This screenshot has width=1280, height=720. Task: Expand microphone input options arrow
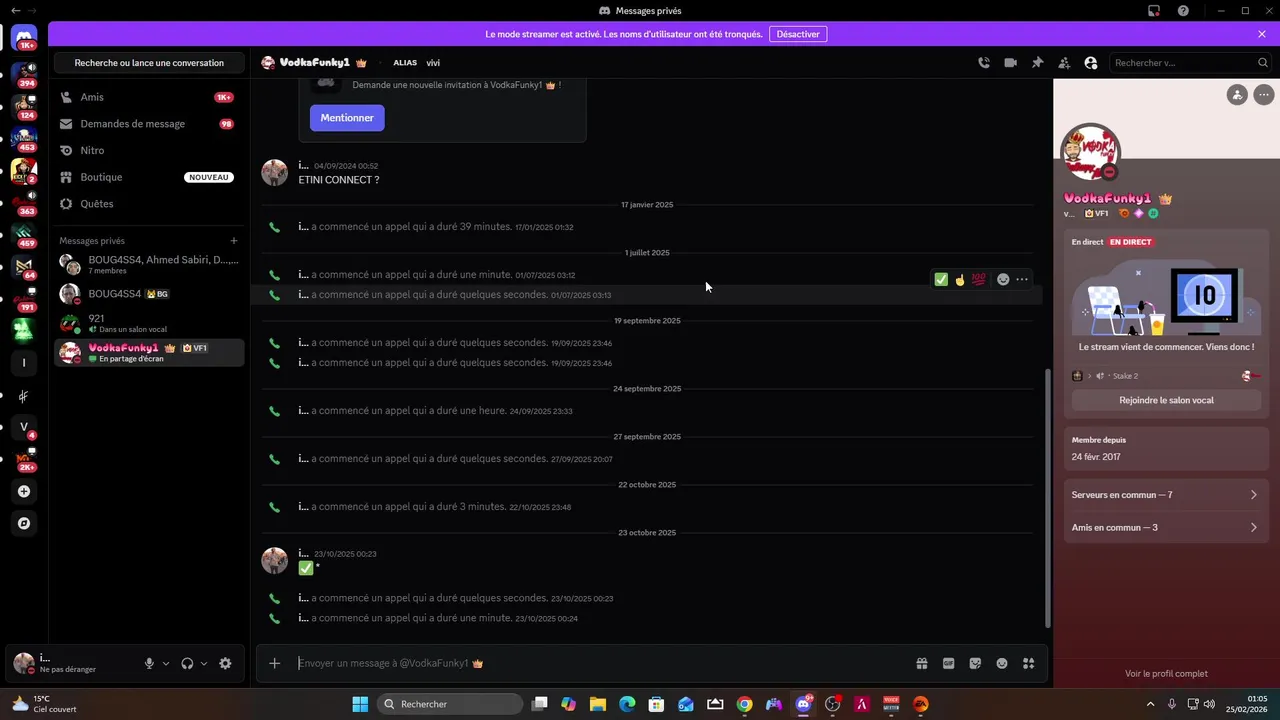click(x=166, y=663)
